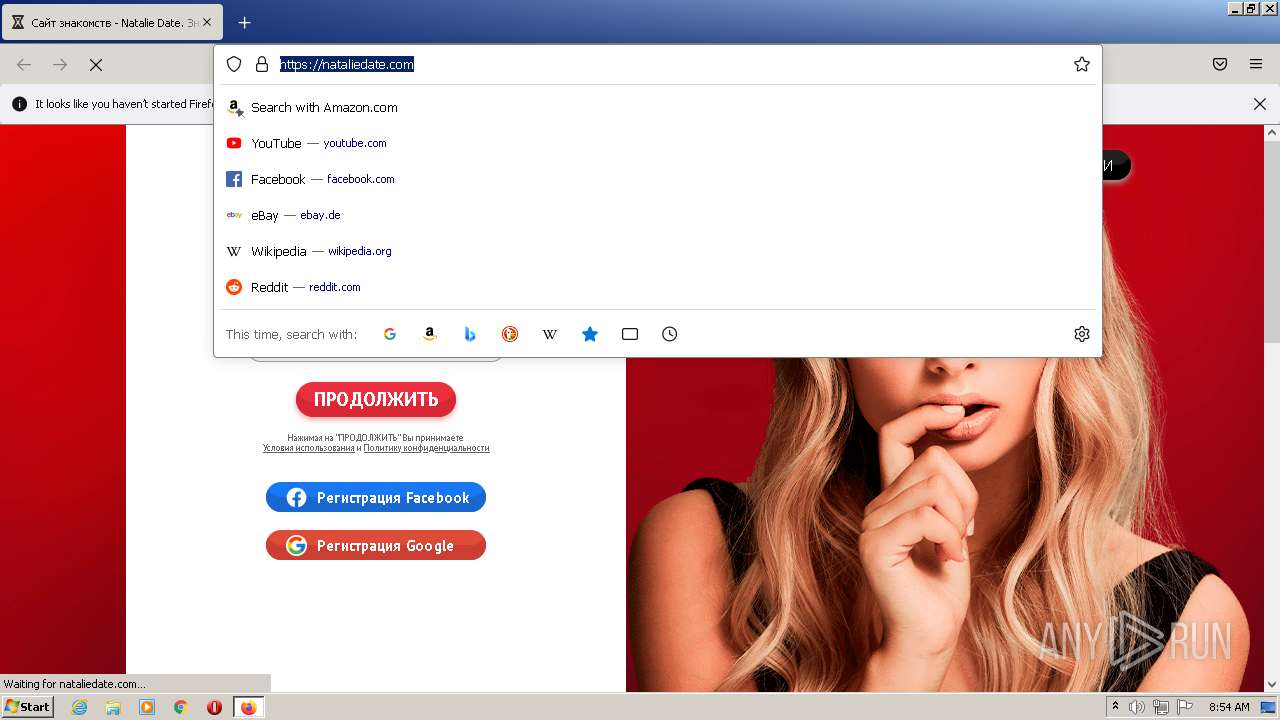Open Action Center flag icon

coord(1185,707)
